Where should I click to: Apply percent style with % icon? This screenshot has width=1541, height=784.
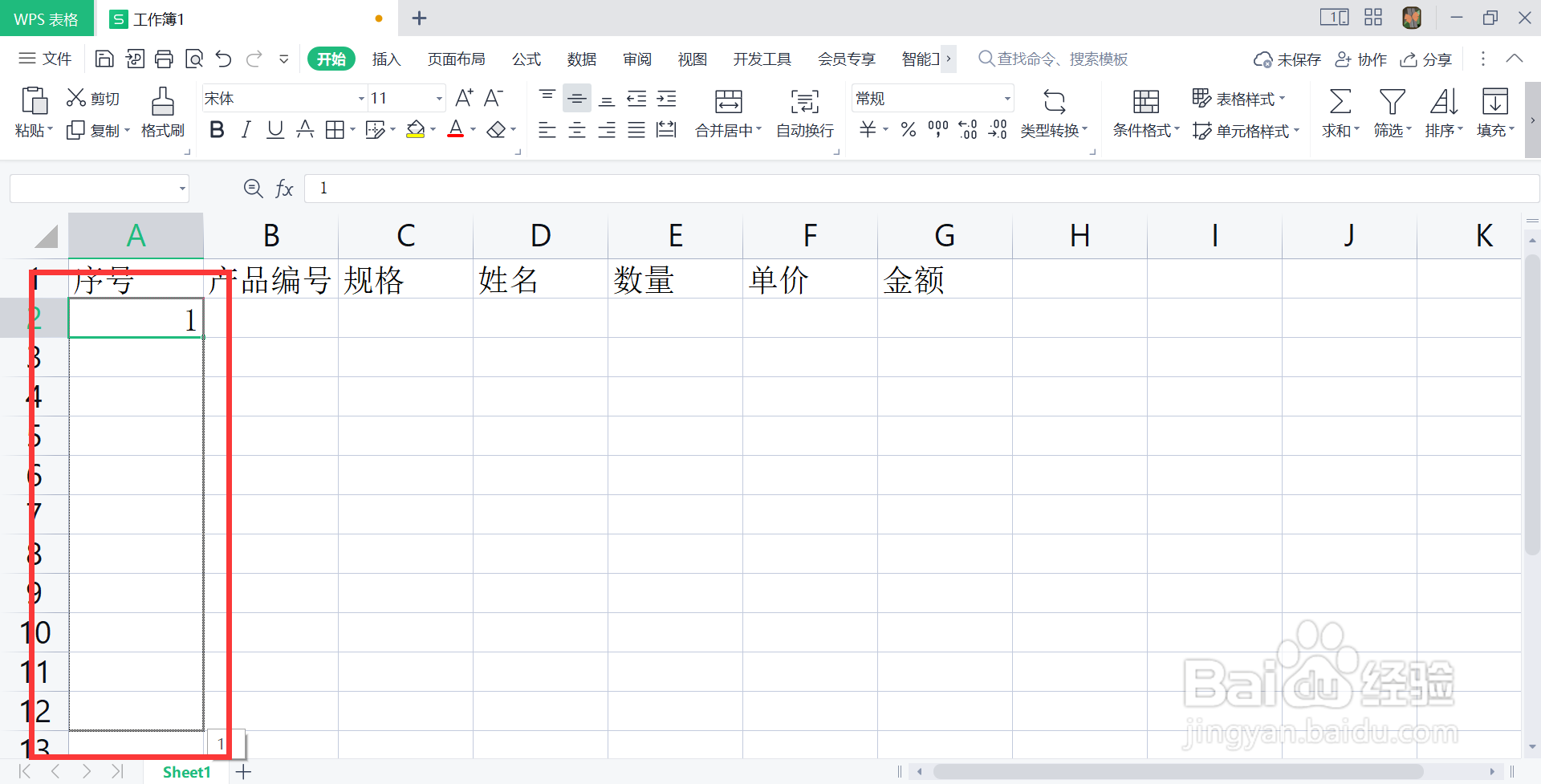(908, 129)
